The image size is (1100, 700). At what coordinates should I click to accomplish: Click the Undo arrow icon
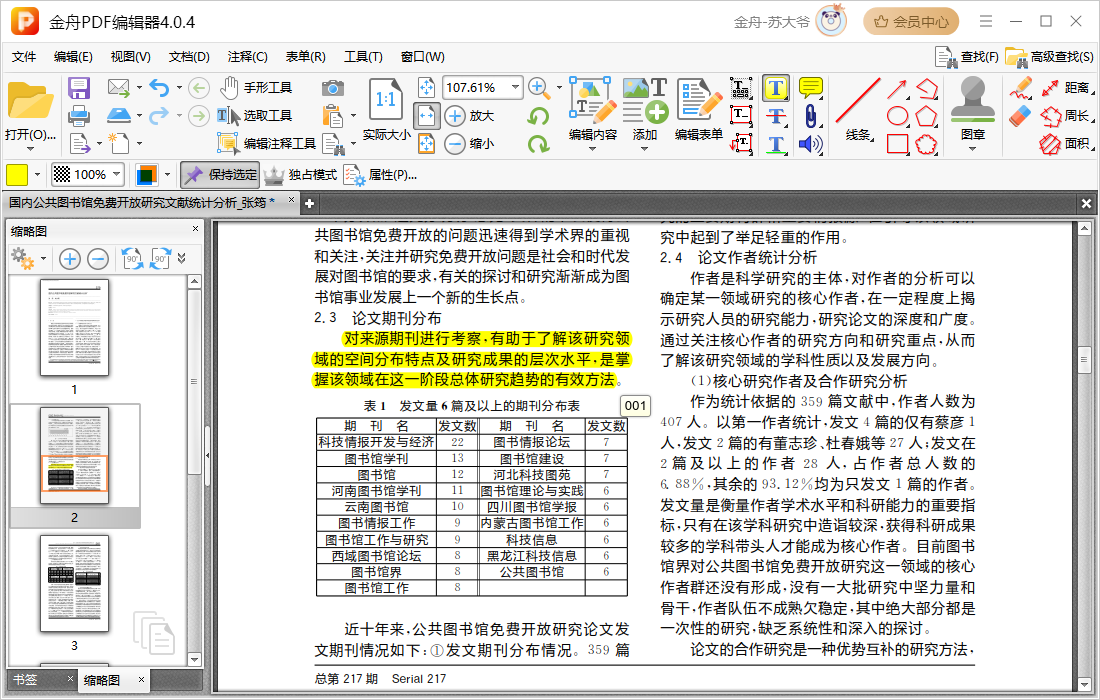(159, 88)
